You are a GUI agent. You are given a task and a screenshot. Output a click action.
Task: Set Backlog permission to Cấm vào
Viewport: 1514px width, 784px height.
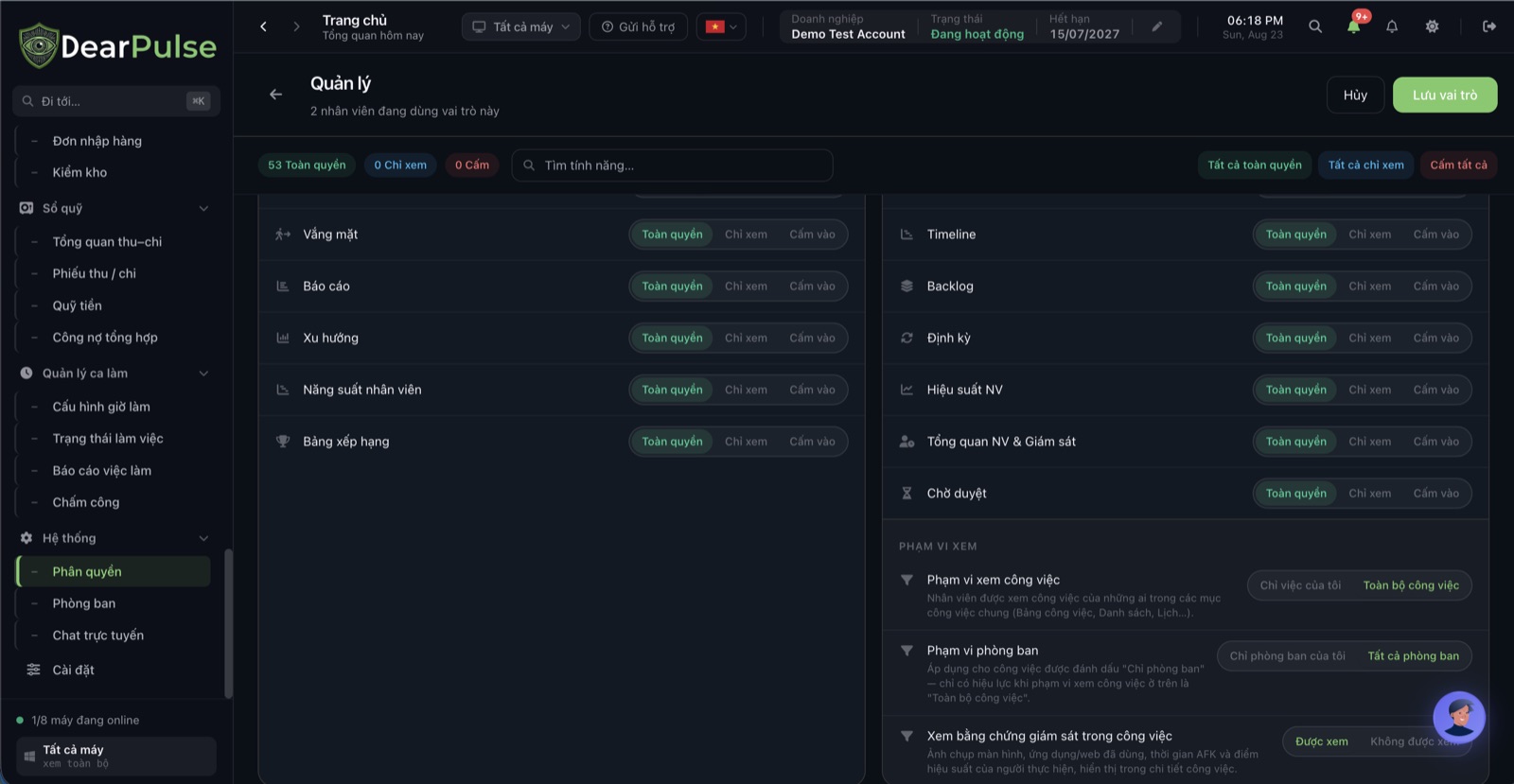tap(1435, 287)
